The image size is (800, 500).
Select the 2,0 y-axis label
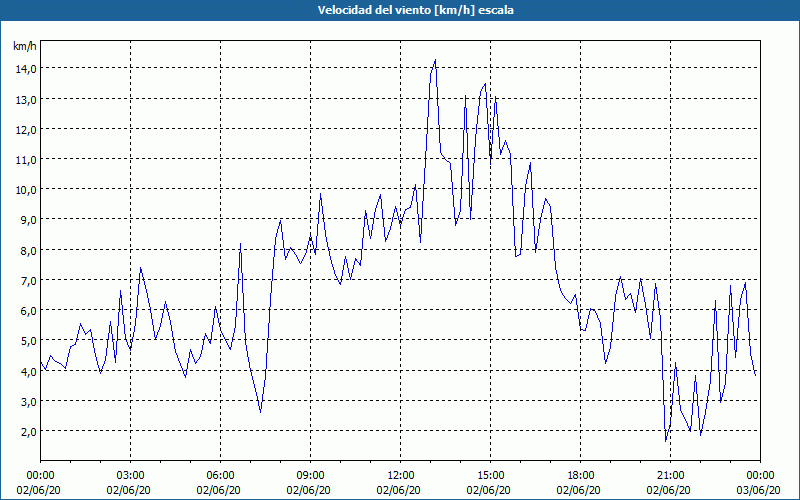pos(28,432)
